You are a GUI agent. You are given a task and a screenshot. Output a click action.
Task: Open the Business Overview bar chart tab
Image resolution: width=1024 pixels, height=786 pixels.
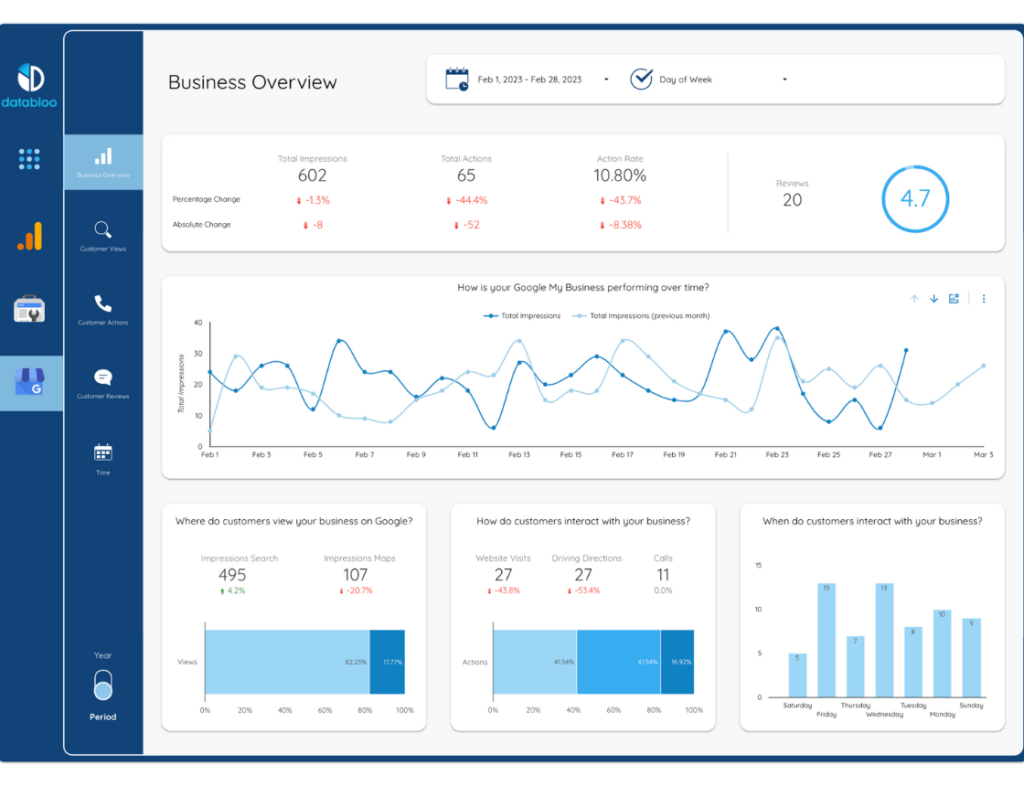(103, 163)
